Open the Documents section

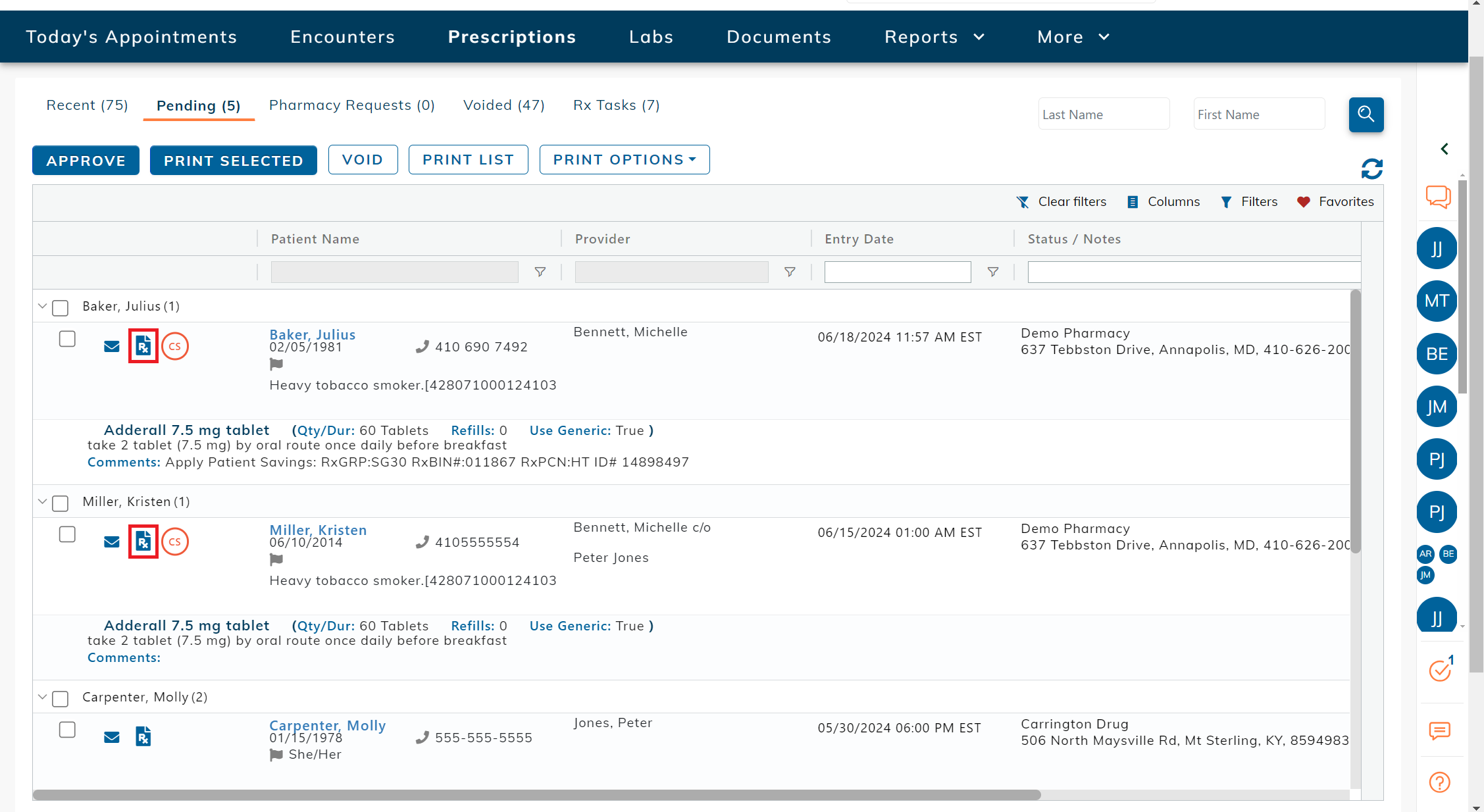pos(779,37)
